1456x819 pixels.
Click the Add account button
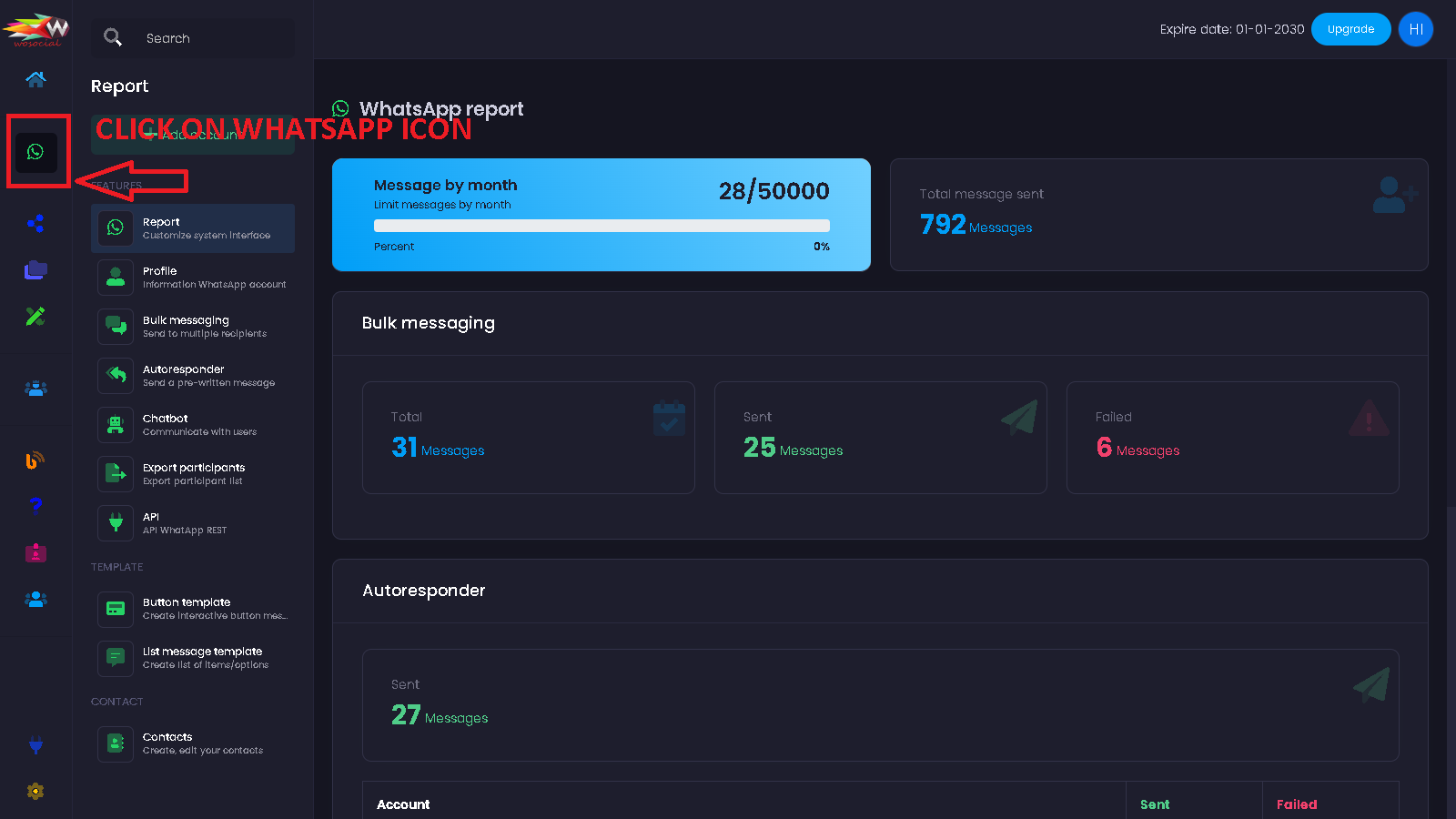(x=193, y=134)
